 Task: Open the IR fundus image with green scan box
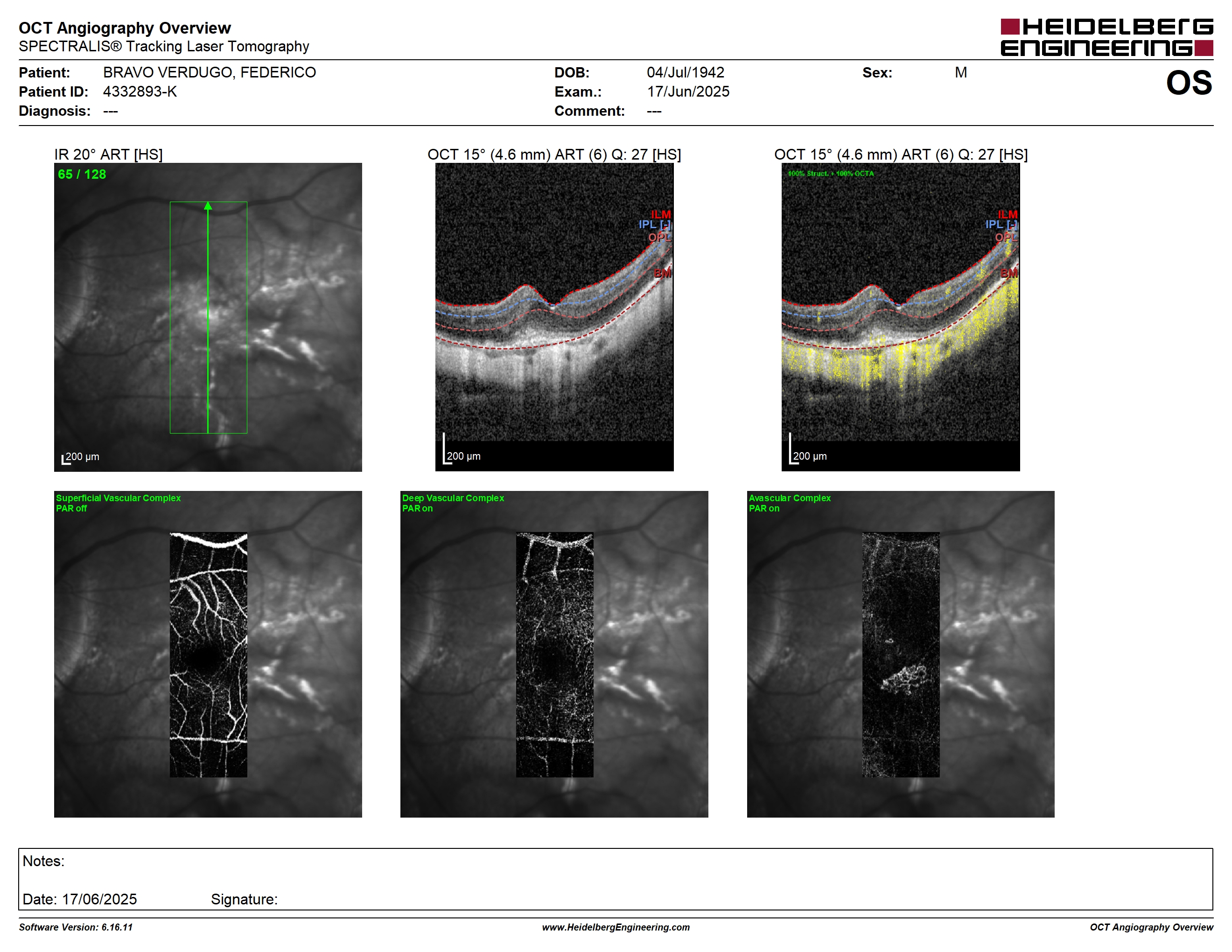208,317
